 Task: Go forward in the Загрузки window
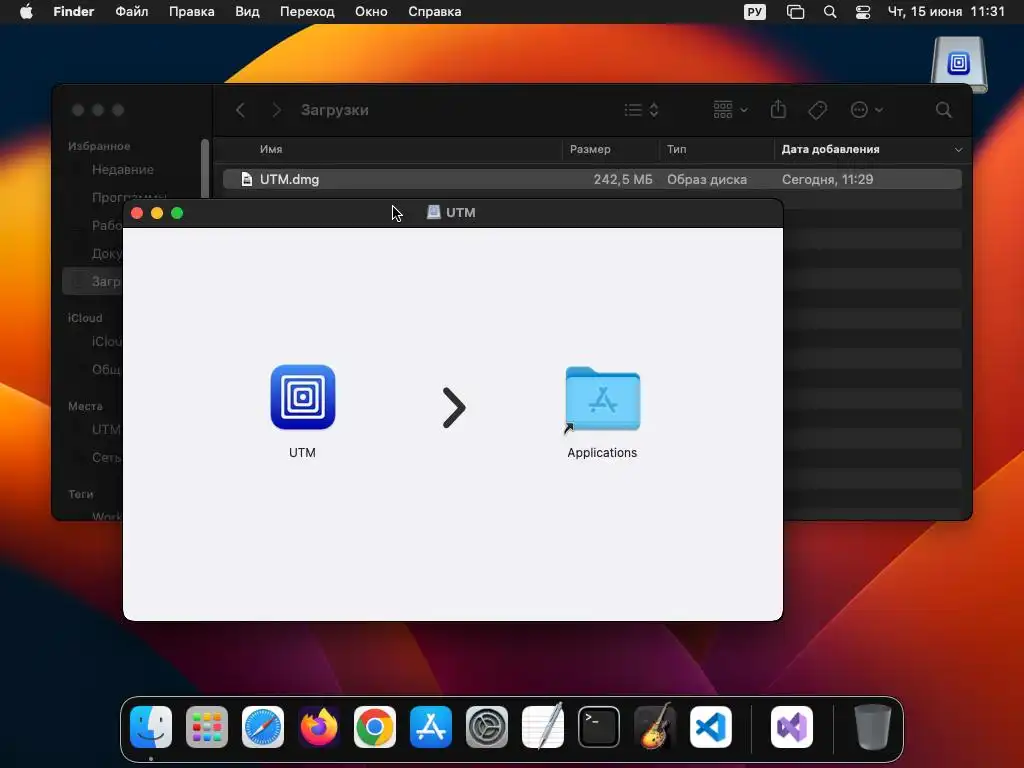(276, 110)
